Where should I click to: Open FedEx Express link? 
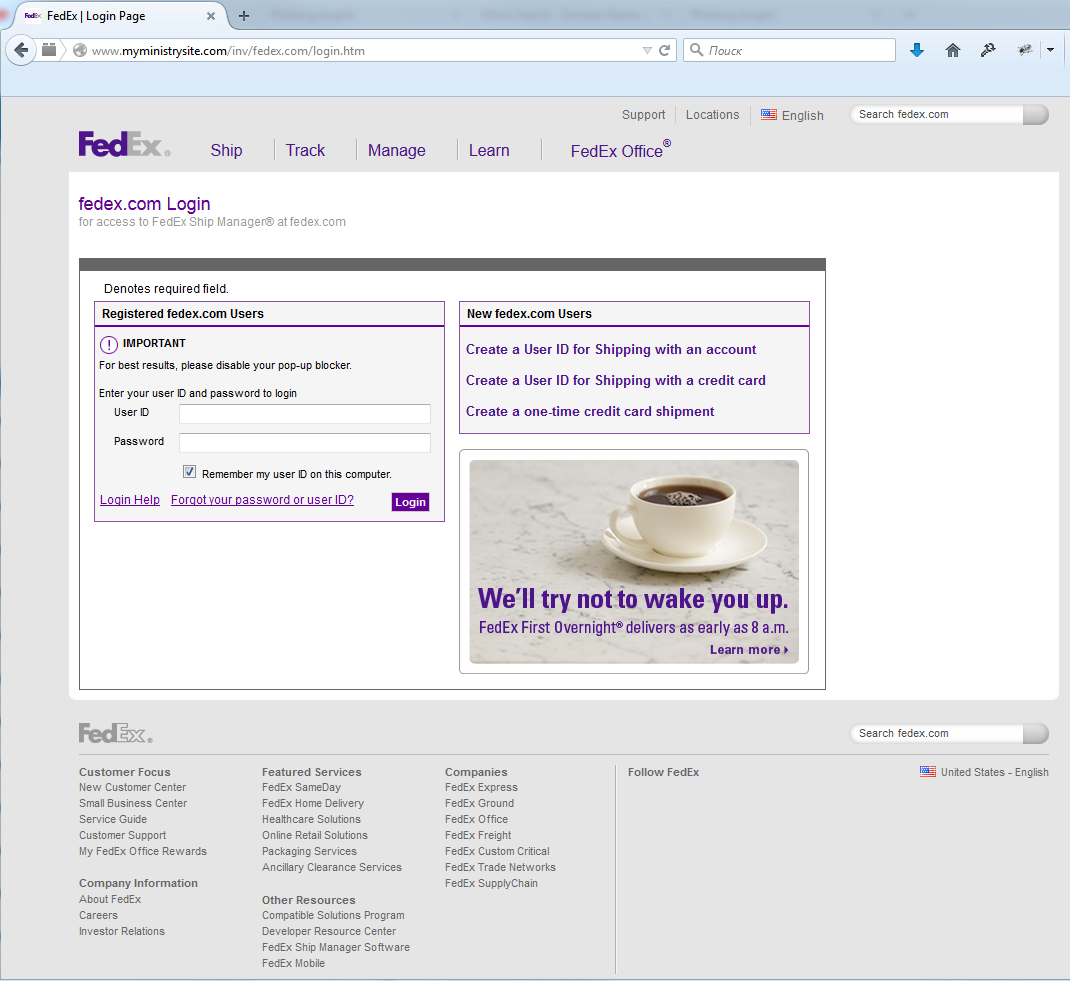point(481,787)
